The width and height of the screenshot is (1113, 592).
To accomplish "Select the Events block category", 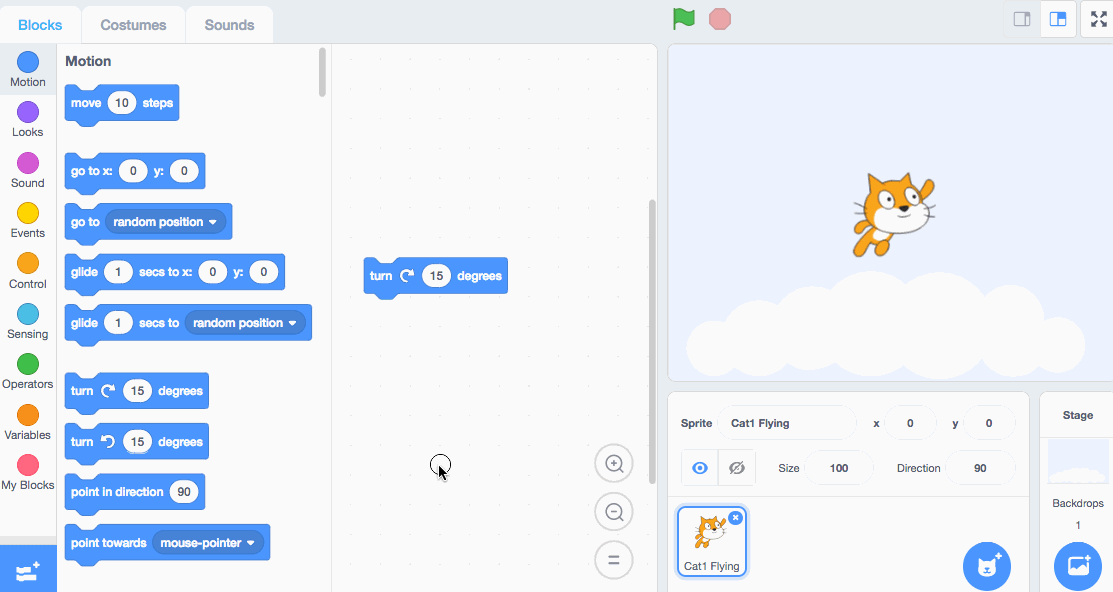I will (28, 220).
